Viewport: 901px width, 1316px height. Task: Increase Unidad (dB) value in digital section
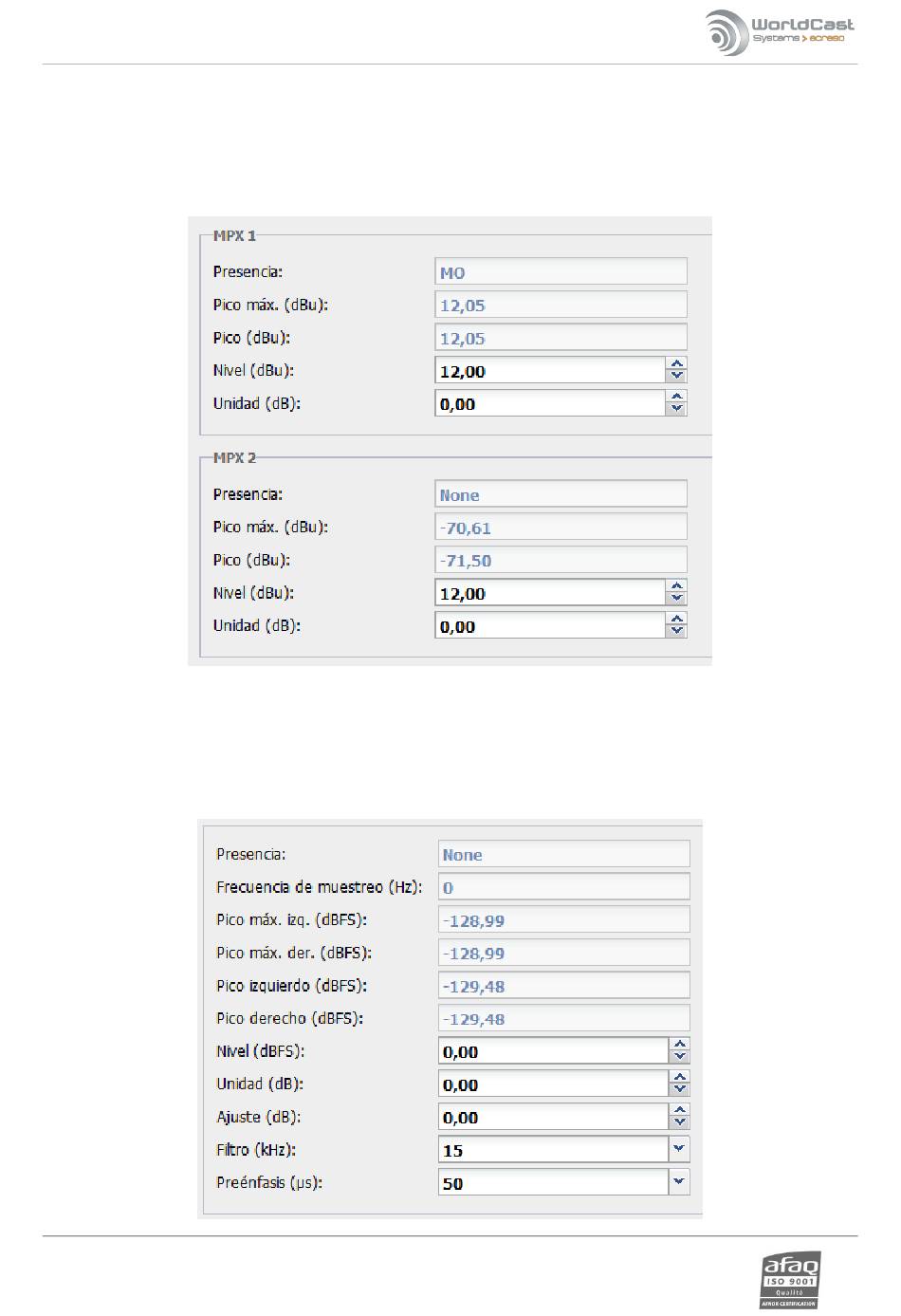pyautogui.click(x=679, y=1077)
